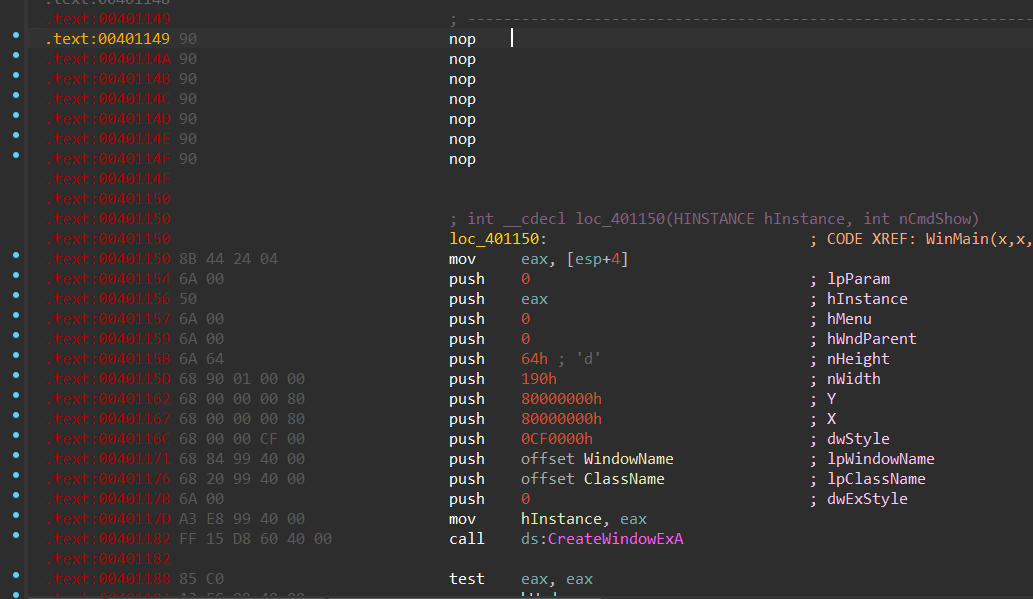Click the test mnemonic
Screen dimensions: 1033x599
(466, 579)
